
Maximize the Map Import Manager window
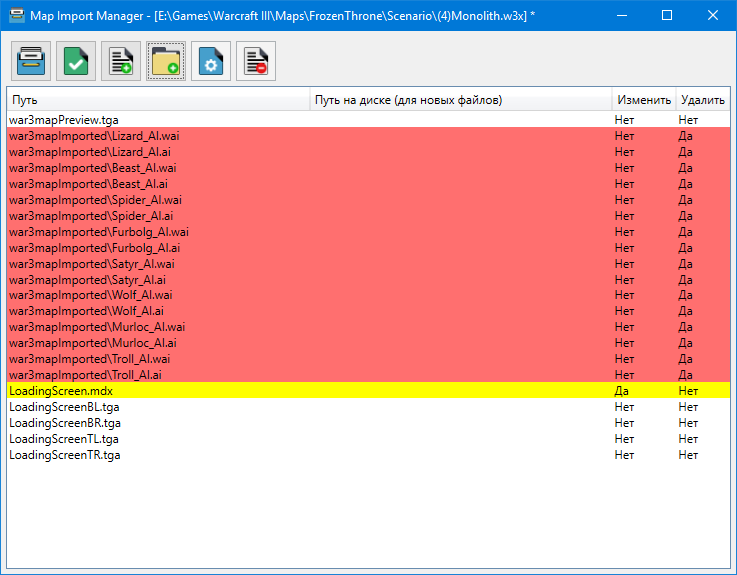(x=666, y=16)
